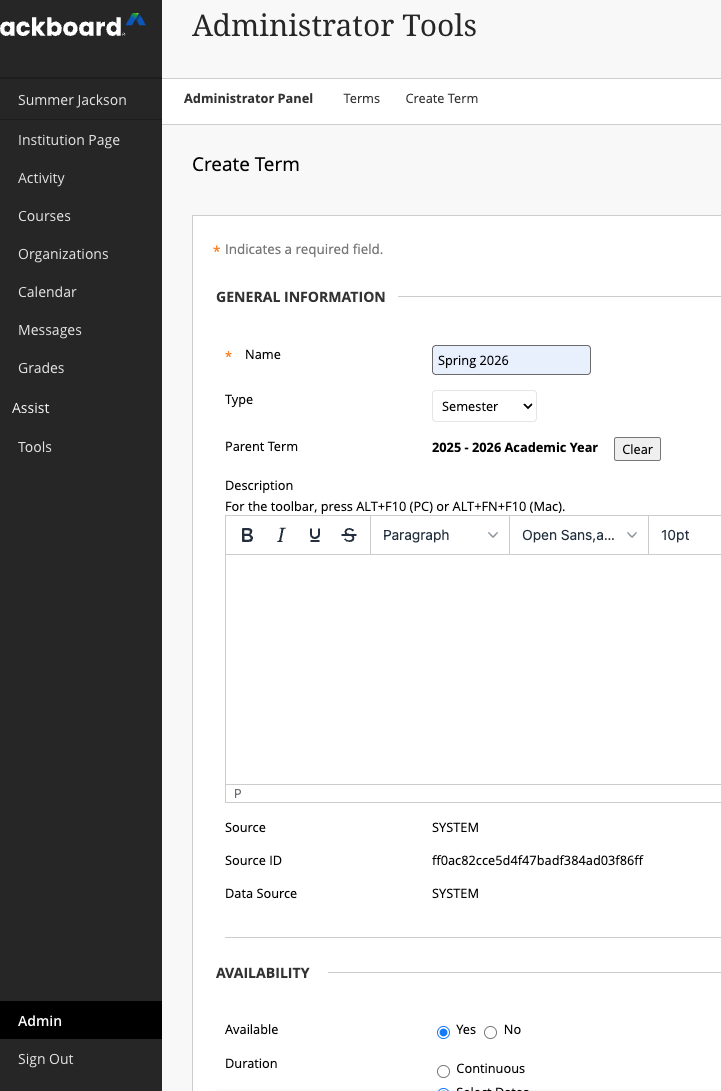Screen dimensions: 721x1091
Task: Apply strikethrough formatting in editor toolbar
Action: pos(349,535)
